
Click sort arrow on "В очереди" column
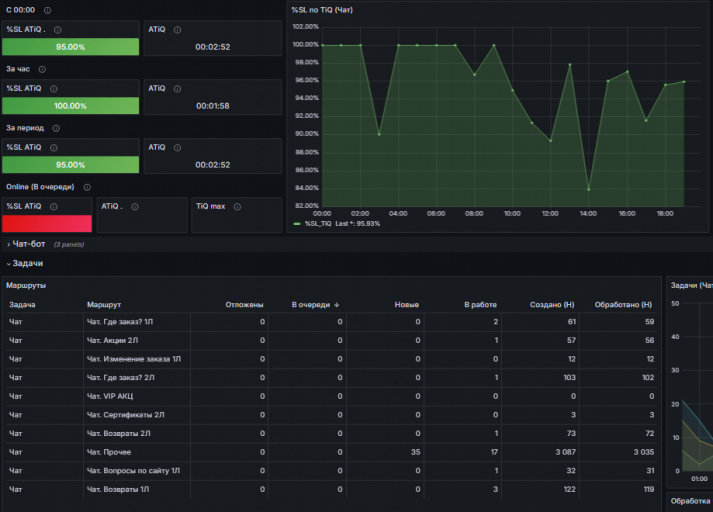tap(336, 304)
